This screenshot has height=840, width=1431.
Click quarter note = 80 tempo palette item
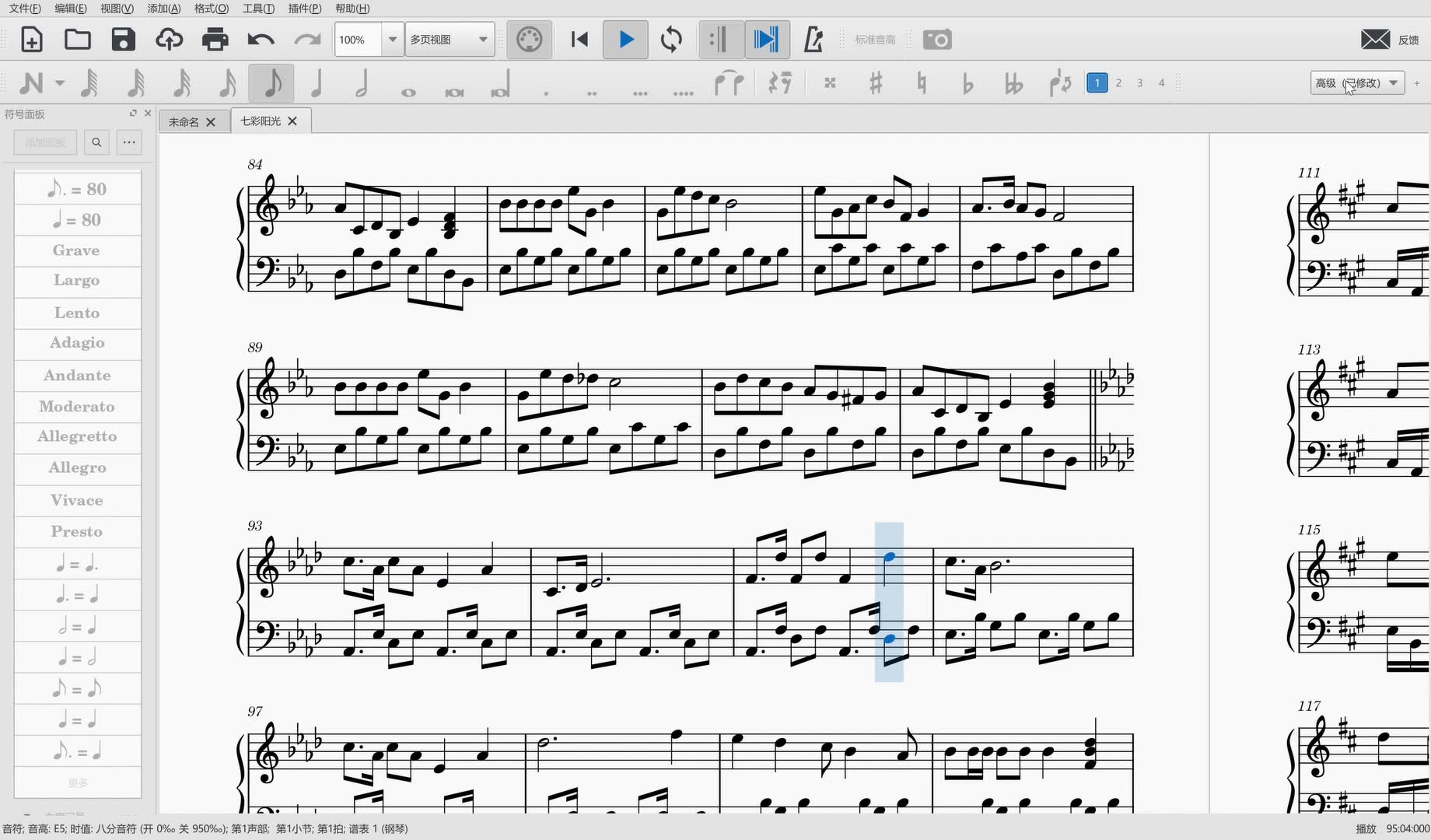tap(77, 220)
